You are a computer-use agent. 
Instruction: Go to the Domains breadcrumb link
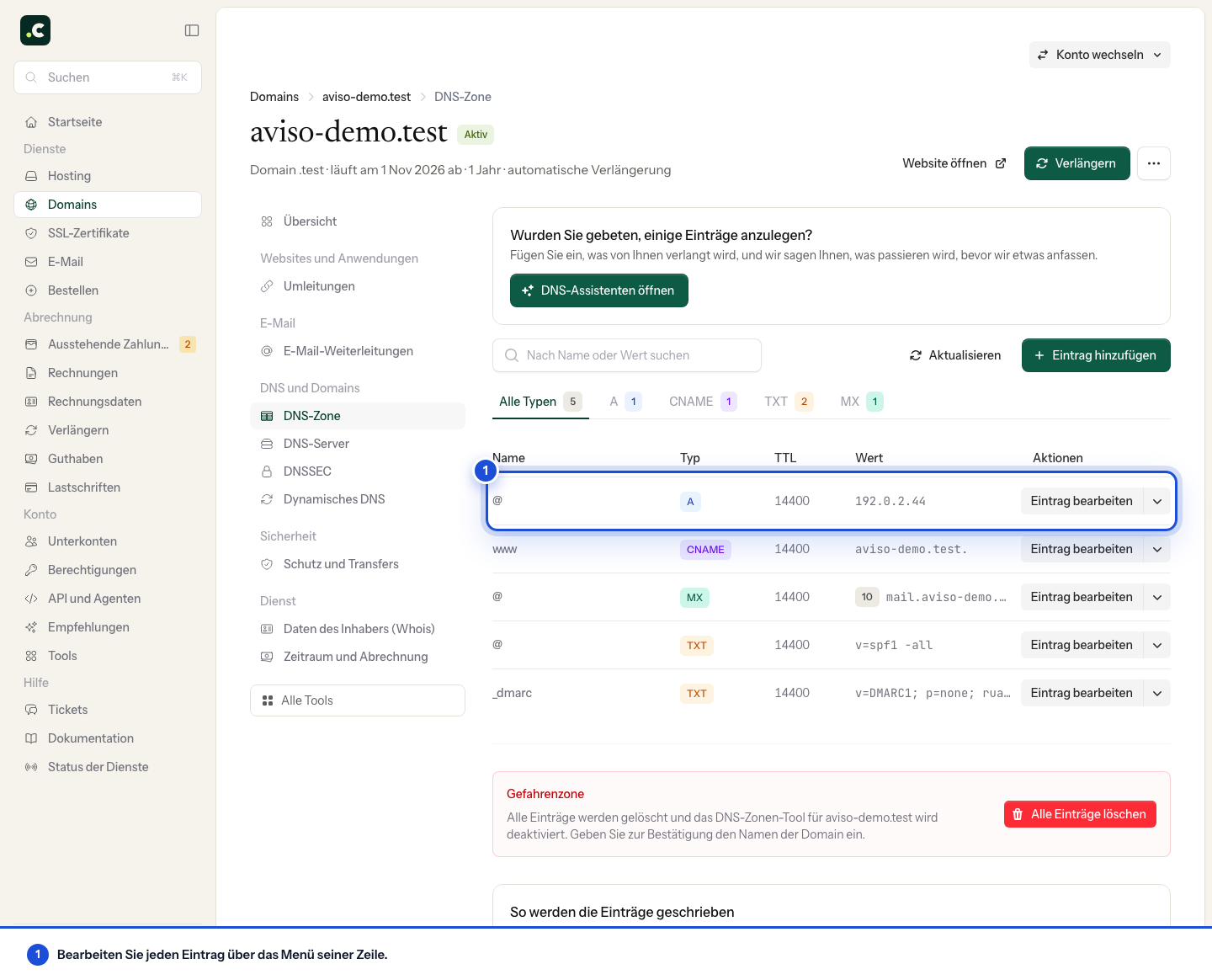pos(274,97)
